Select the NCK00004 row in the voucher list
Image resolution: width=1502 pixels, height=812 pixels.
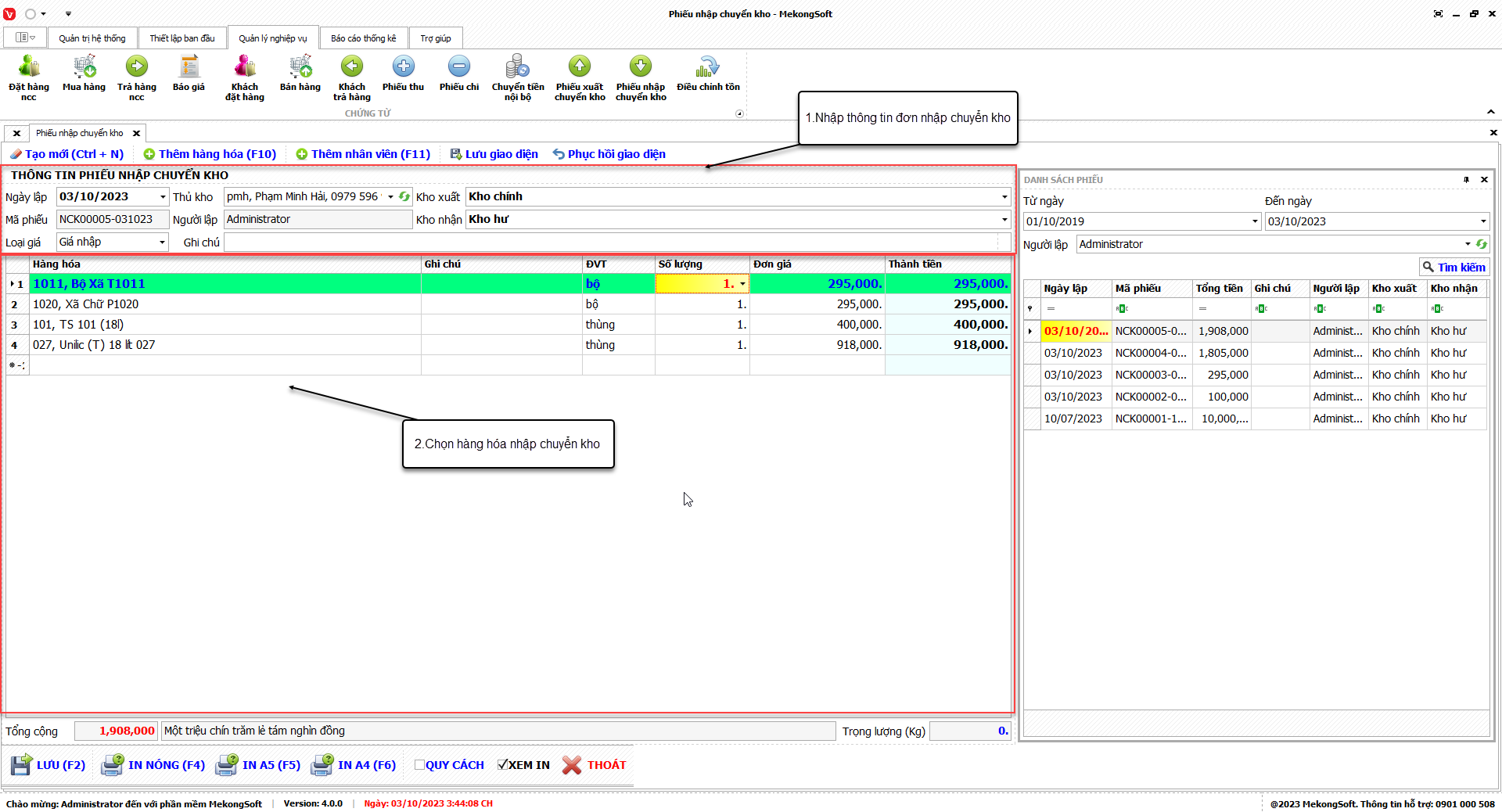tap(1150, 354)
